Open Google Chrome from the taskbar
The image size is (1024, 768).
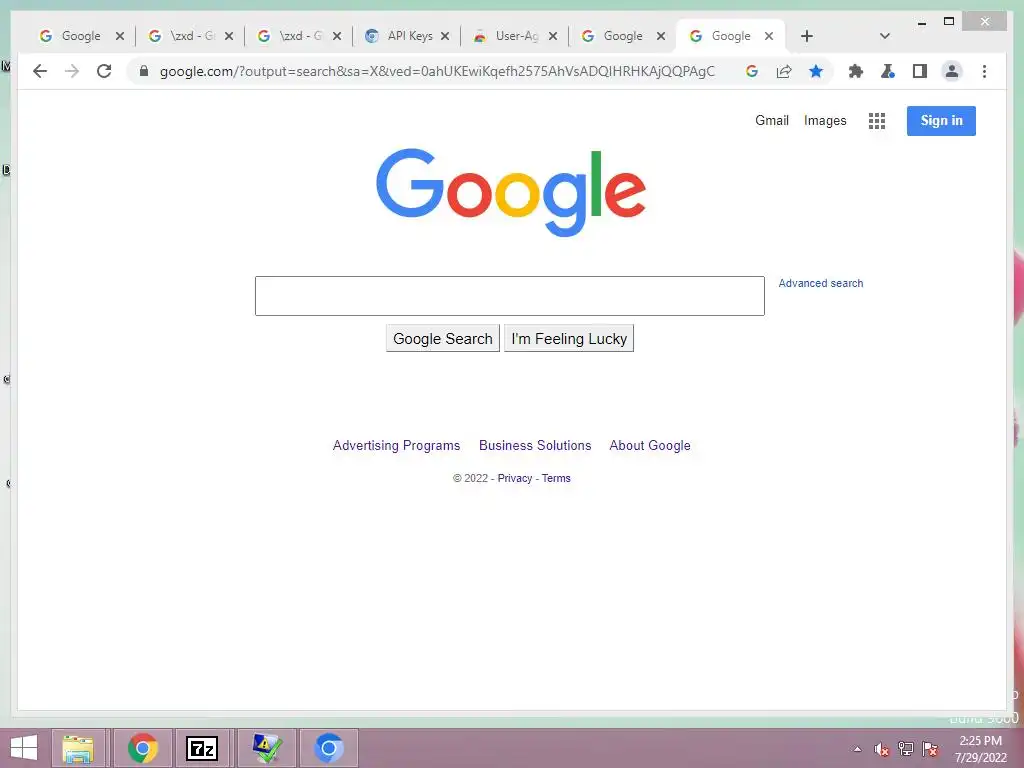143,748
